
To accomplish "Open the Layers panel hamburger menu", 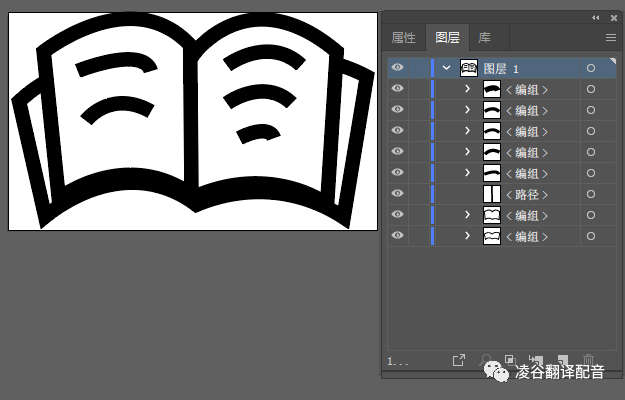I will pyautogui.click(x=610, y=37).
